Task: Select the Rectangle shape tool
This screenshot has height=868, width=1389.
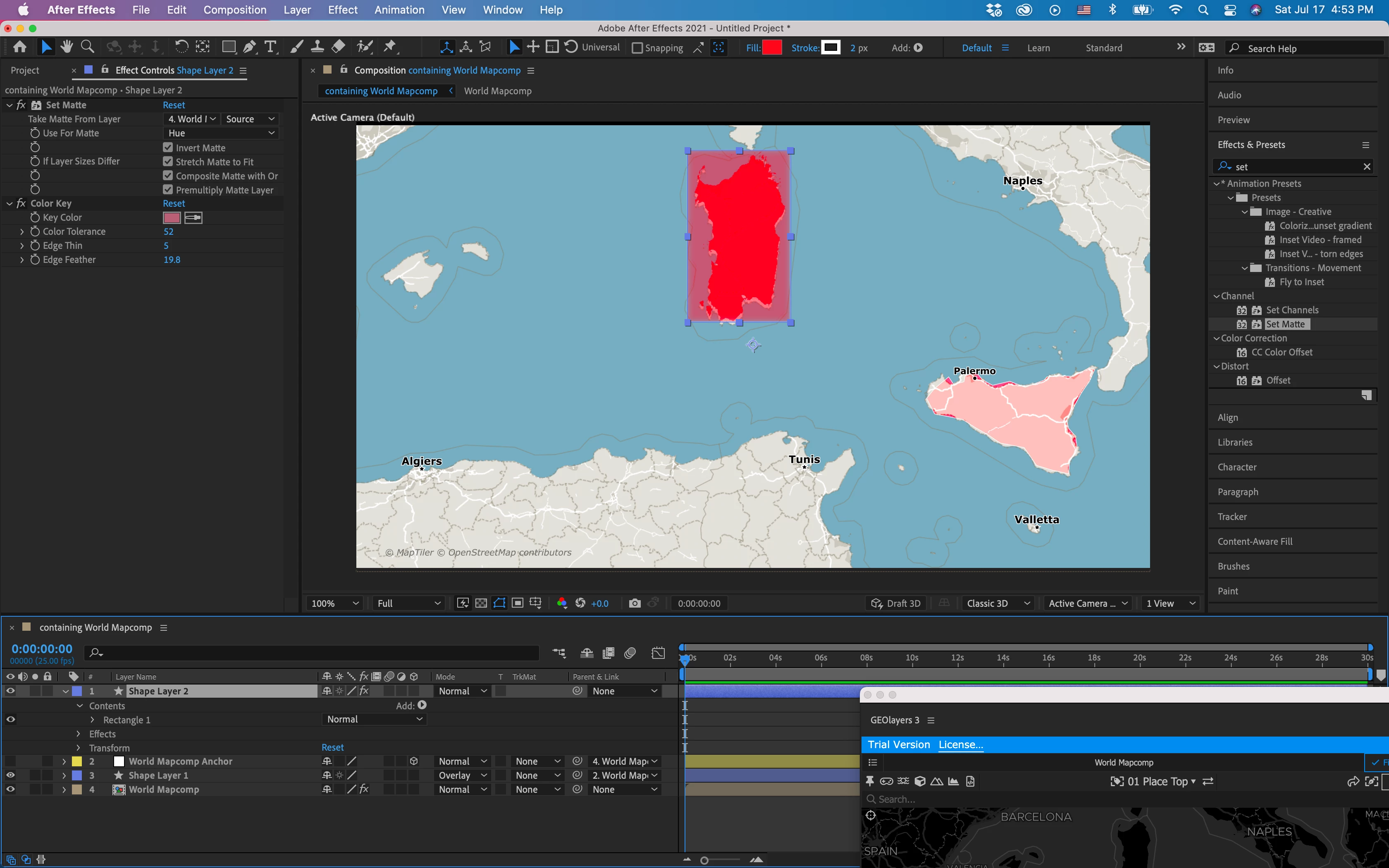Action: coord(229,47)
